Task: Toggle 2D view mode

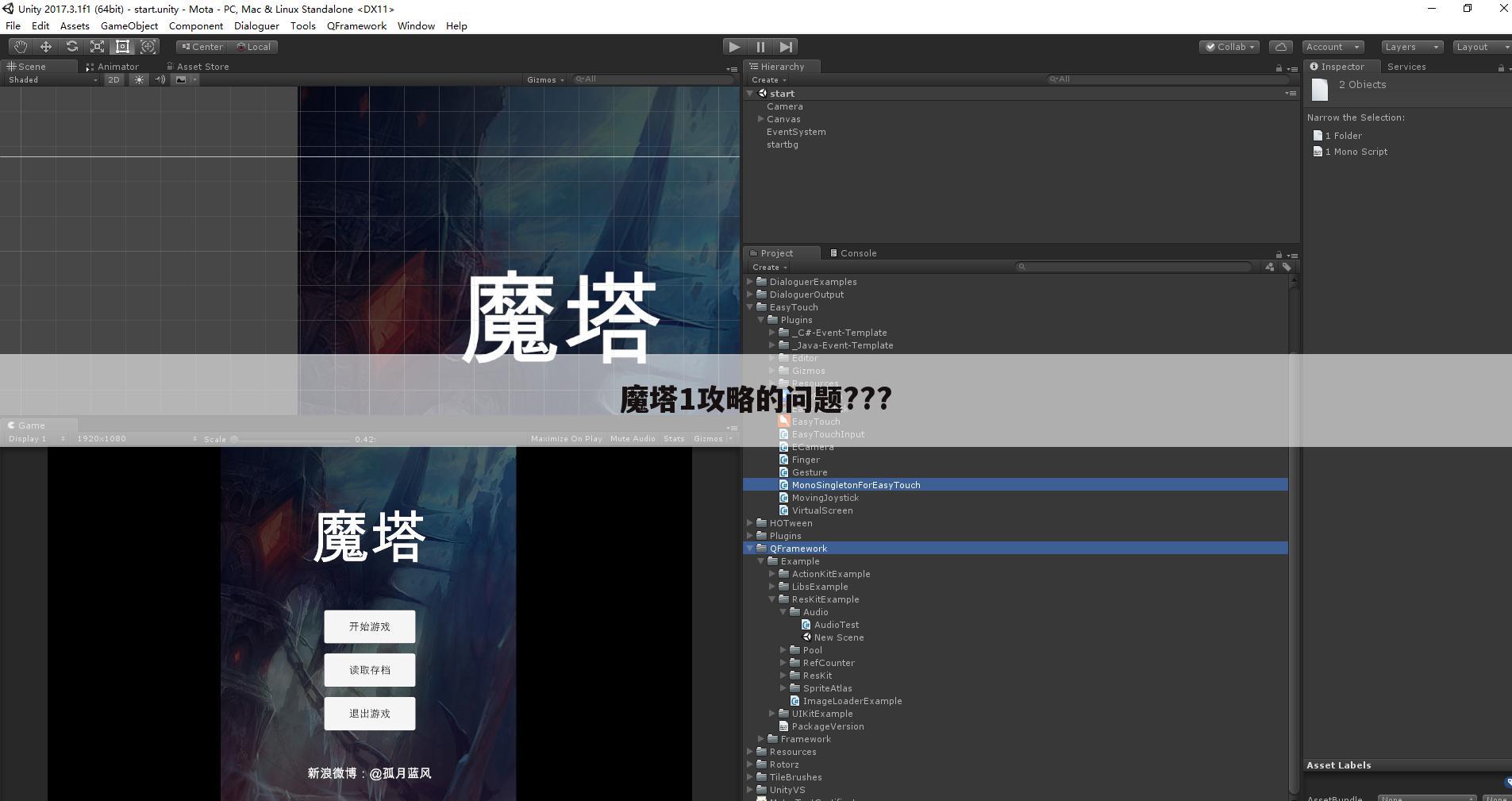Action: (113, 79)
